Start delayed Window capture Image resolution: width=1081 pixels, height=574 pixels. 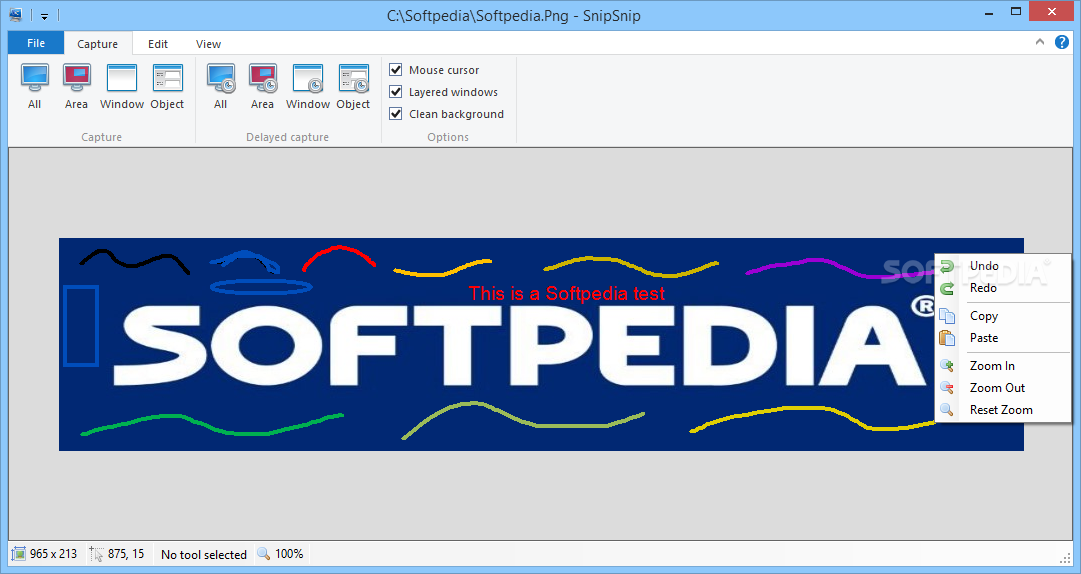click(308, 86)
